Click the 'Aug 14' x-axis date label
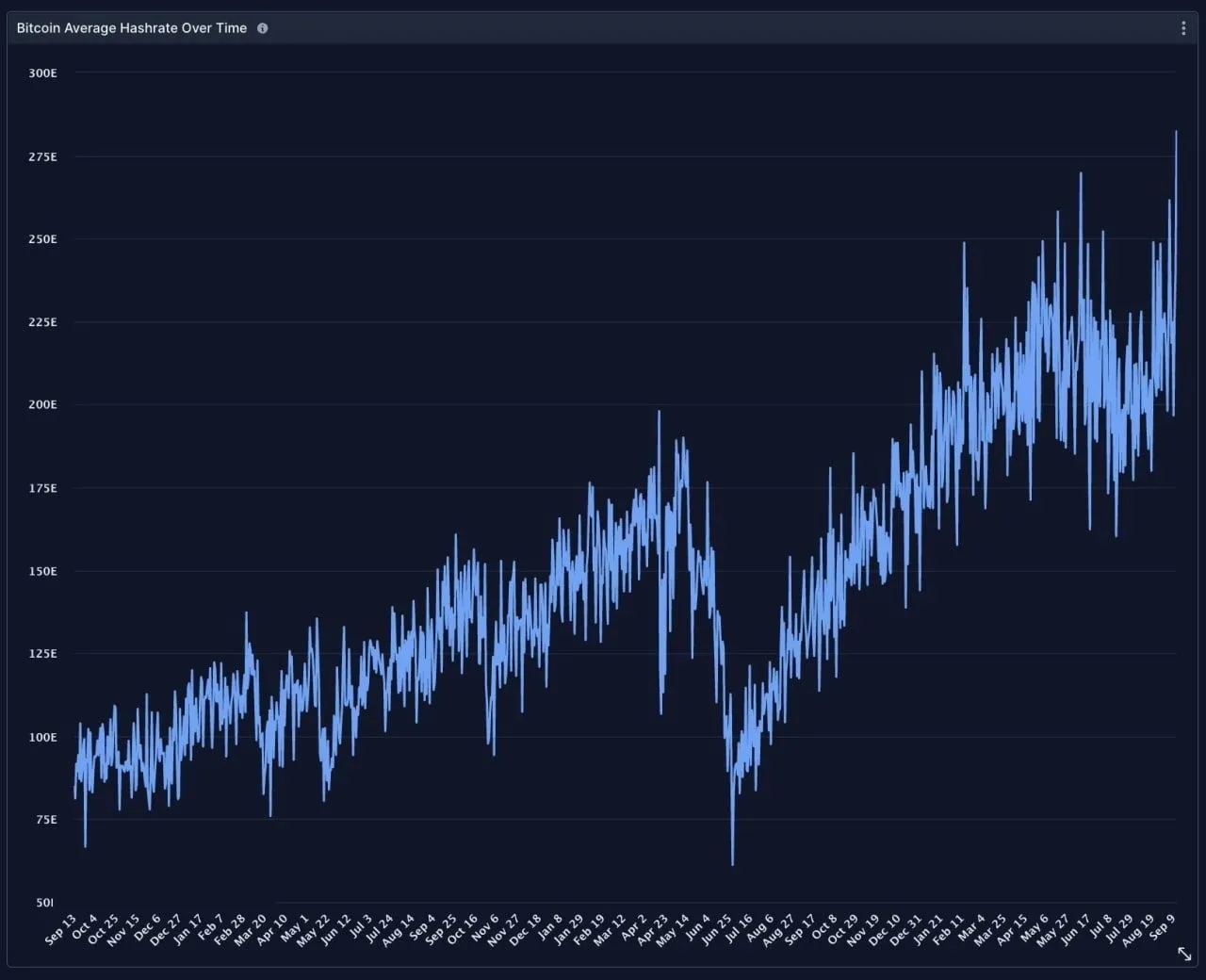Viewport: 1206px width, 980px height. tap(398, 929)
